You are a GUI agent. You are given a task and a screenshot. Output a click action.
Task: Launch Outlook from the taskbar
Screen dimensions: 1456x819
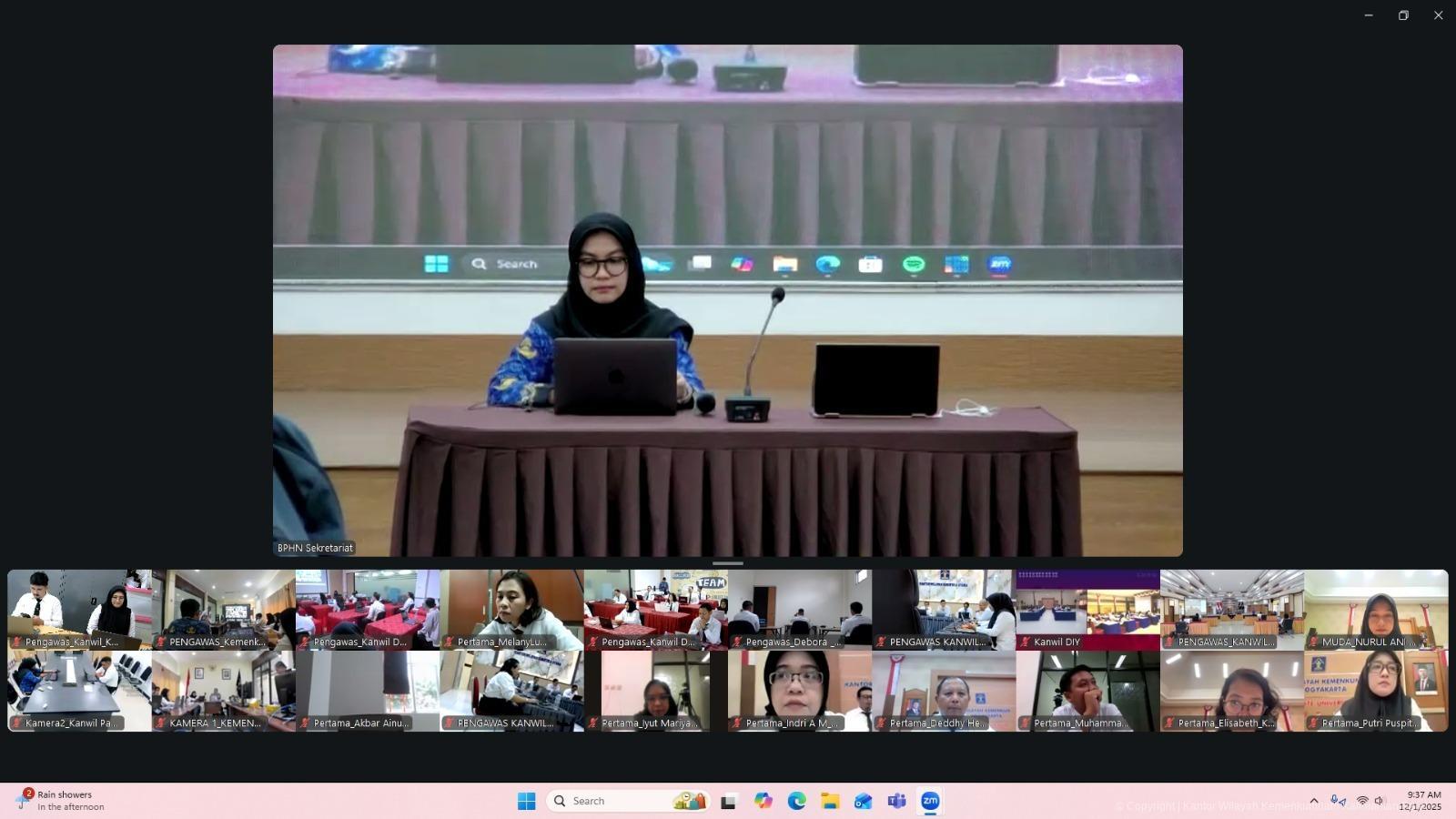point(863,801)
